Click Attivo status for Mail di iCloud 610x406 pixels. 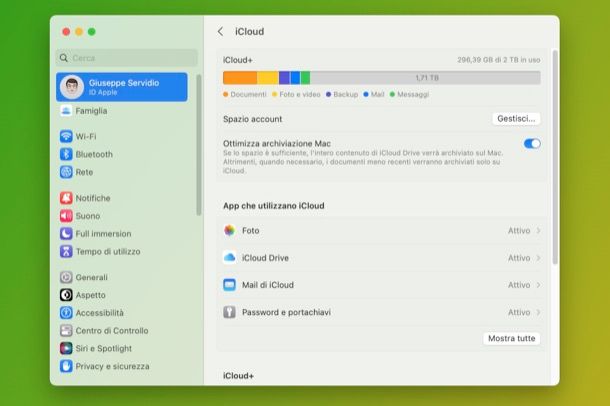(519, 285)
